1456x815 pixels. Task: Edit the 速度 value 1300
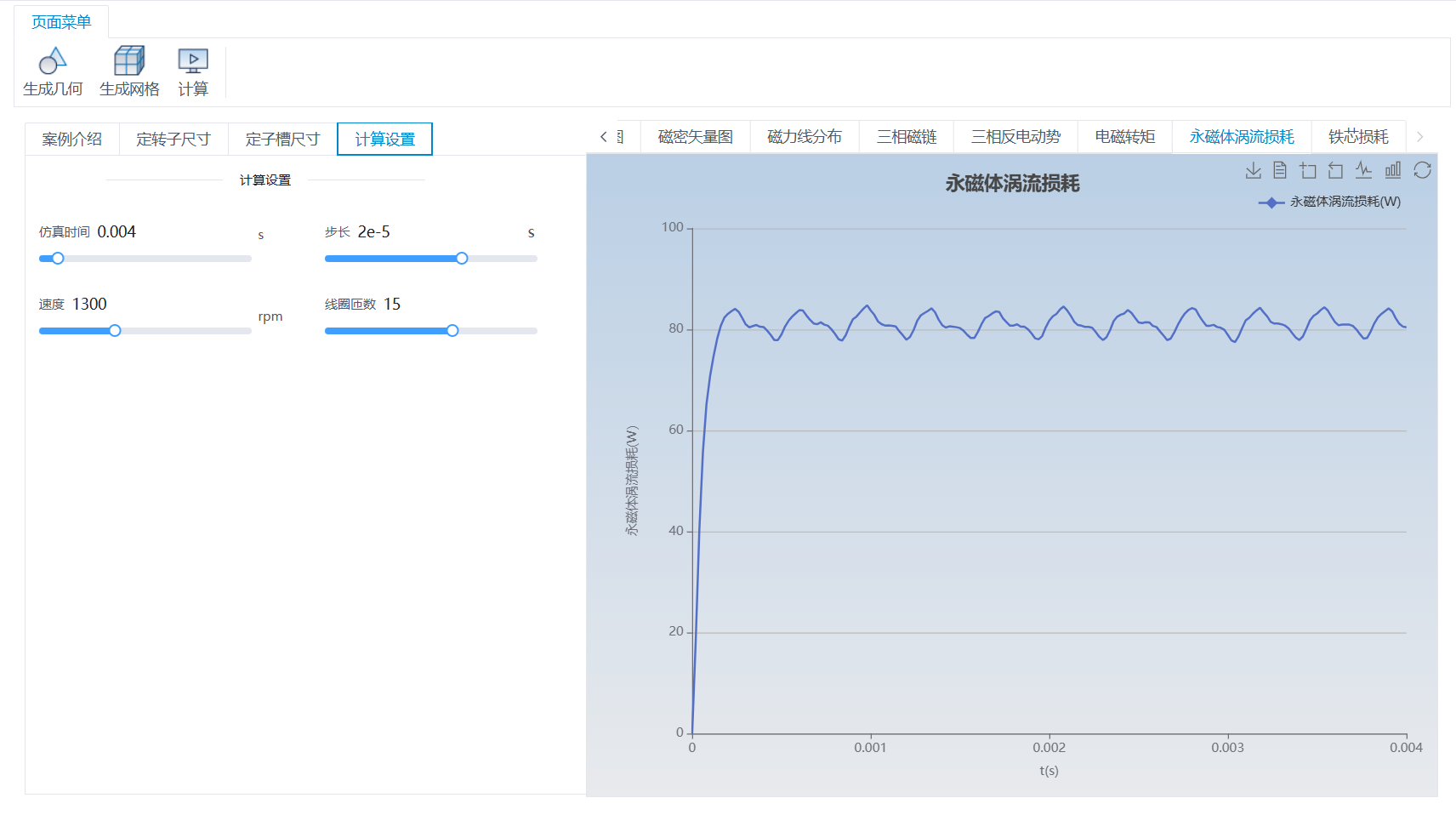point(89,305)
